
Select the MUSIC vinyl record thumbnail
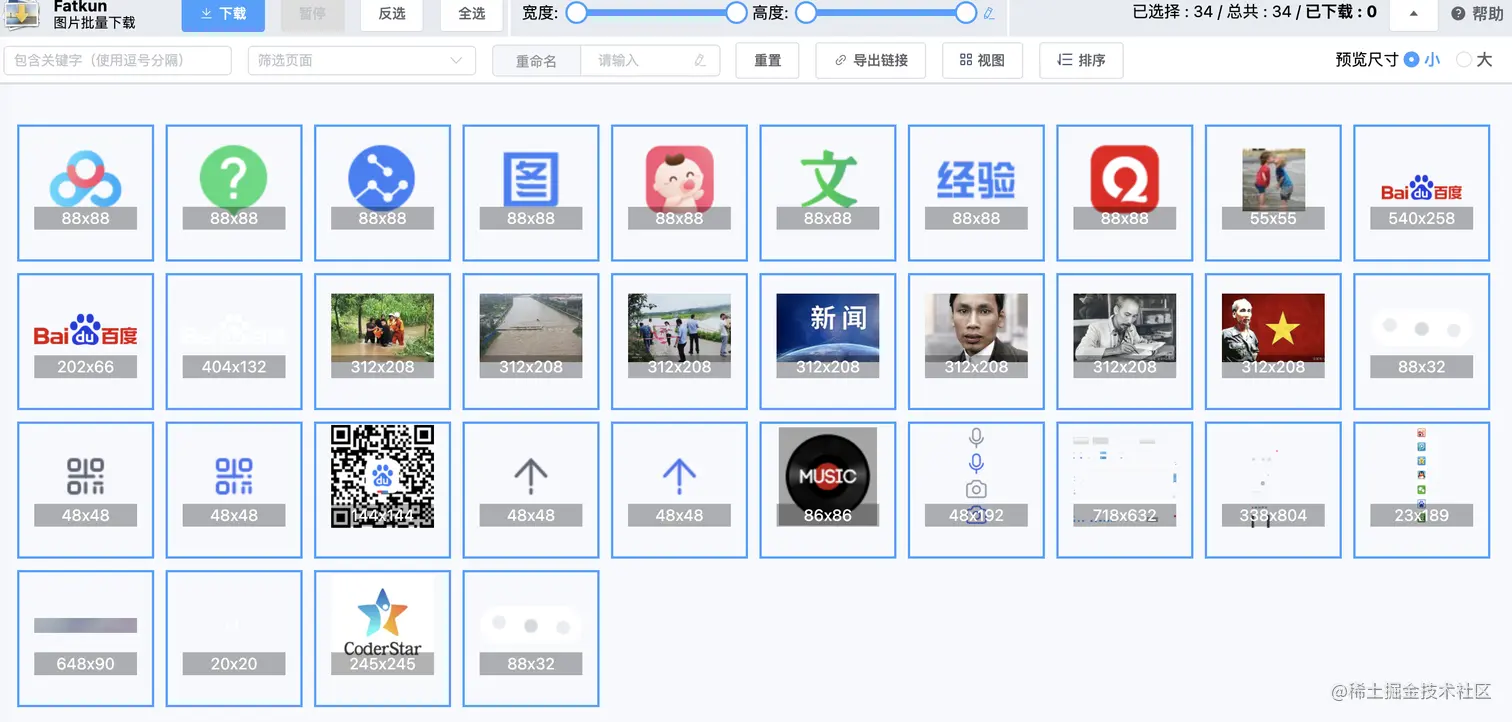click(828, 490)
